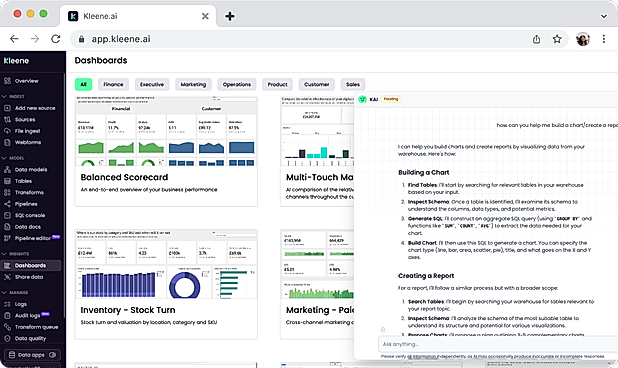Open the SQL console icon
The image size is (618, 368).
pyautogui.click(x=7, y=215)
